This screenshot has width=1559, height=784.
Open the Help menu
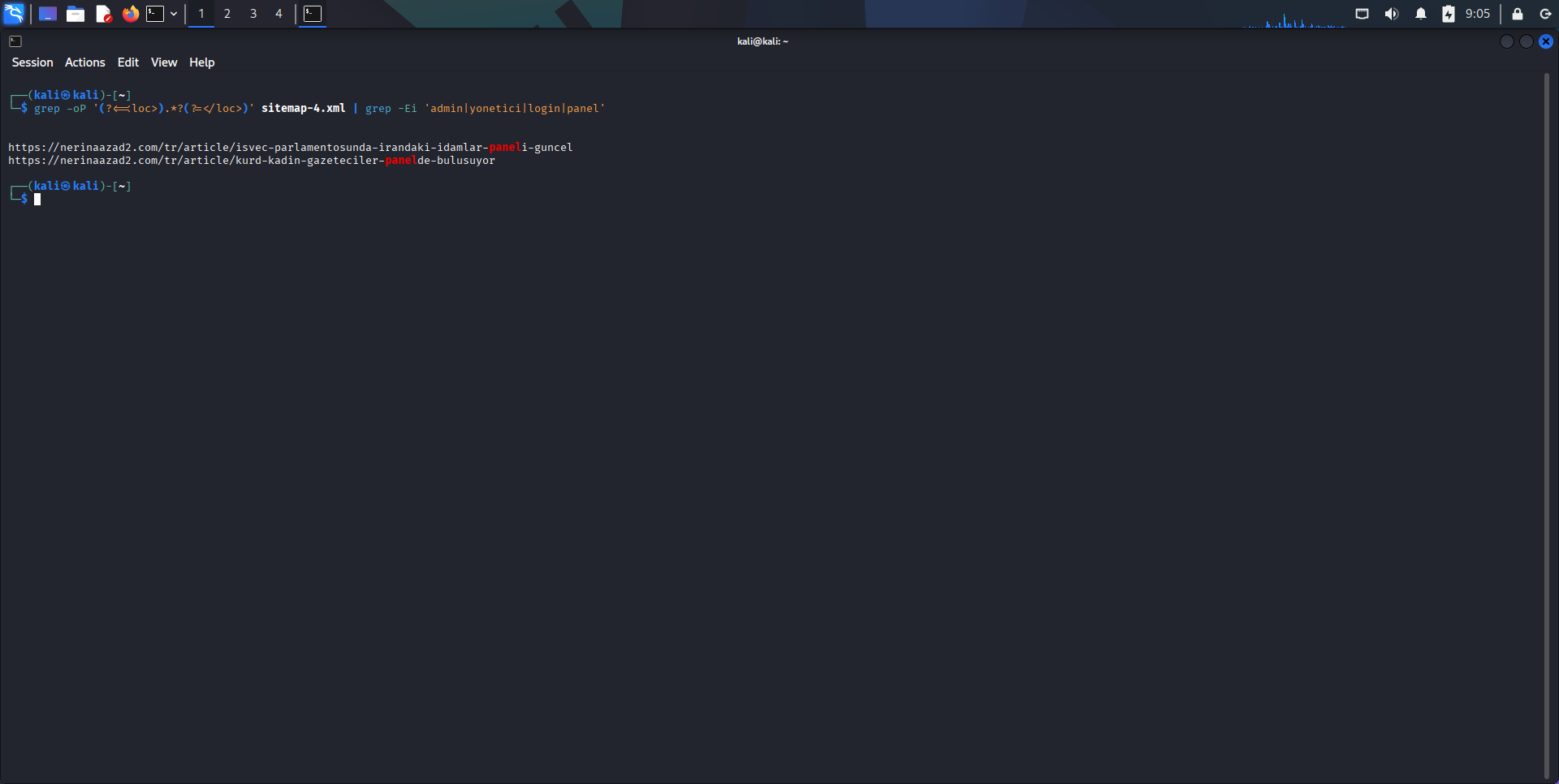(202, 62)
